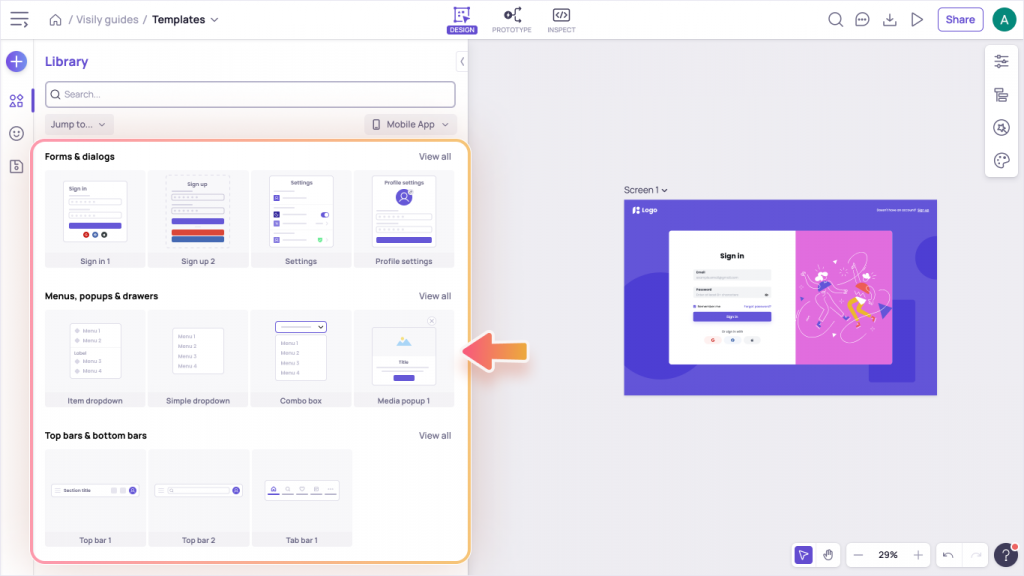The image size is (1024, 576).
Task: Click the hamburger menu top left
Action: coord(19,19)
